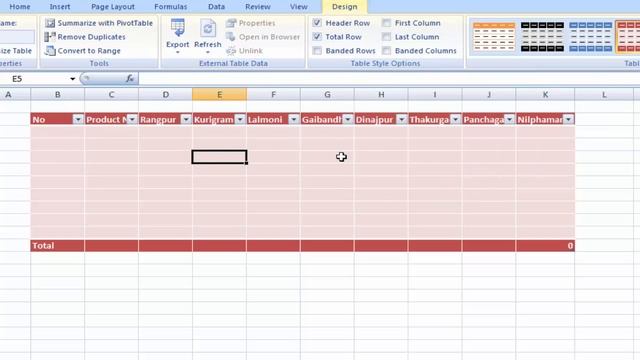This screenshot has width=640, height=360.
Task: Apply the blue table style thumbnail
Action: click(590, 37)
